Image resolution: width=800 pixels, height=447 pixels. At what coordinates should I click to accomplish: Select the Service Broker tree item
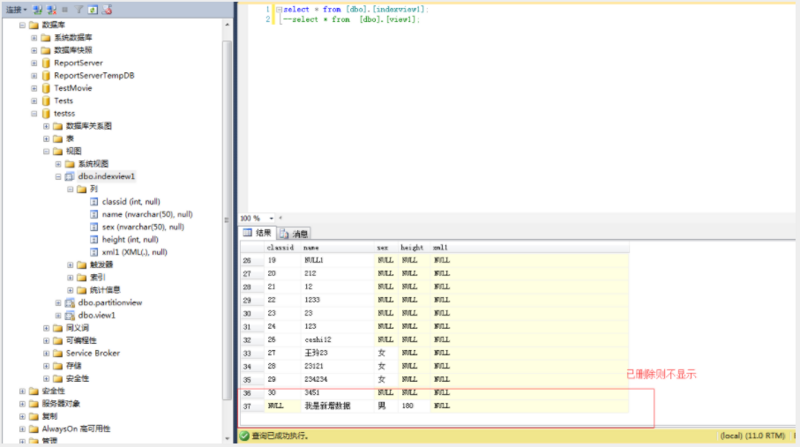[93, 353]
